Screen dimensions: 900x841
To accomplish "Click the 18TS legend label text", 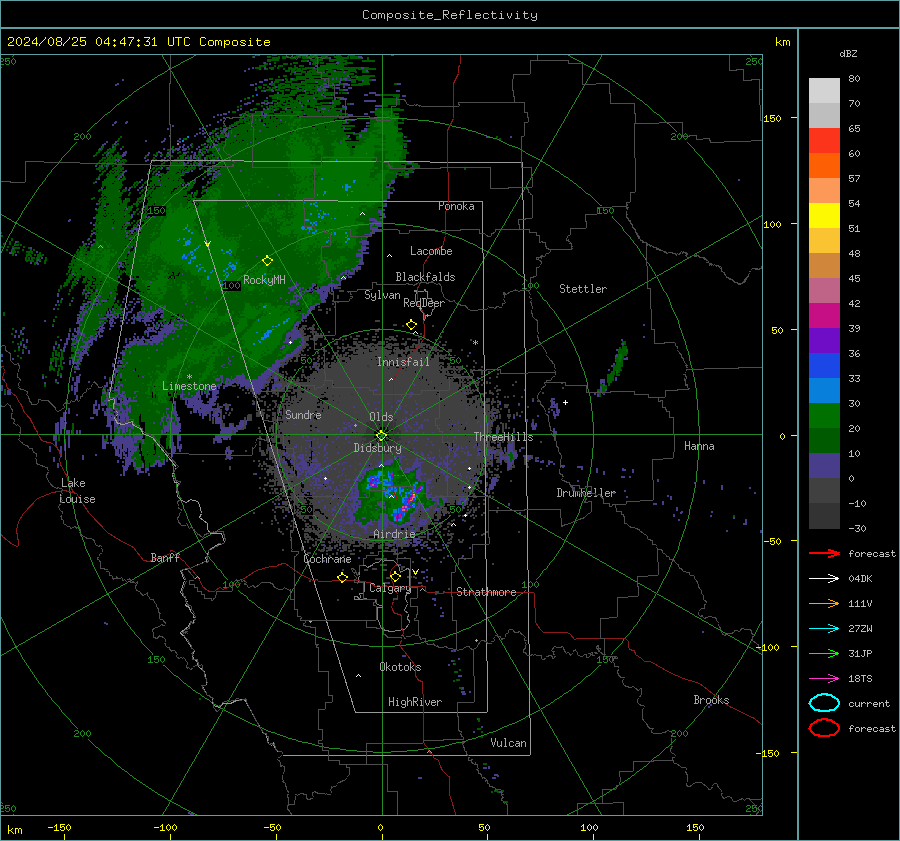I will (x=860, y=679).
